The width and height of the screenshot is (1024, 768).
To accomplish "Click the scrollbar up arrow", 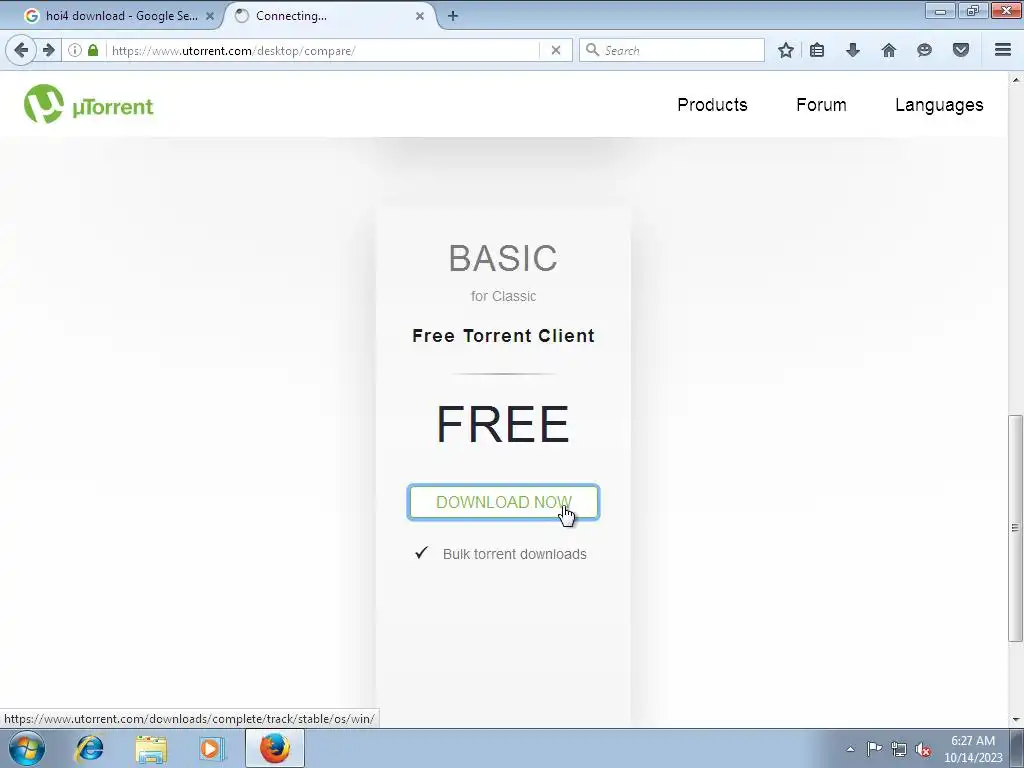I will coord(1016,80).
